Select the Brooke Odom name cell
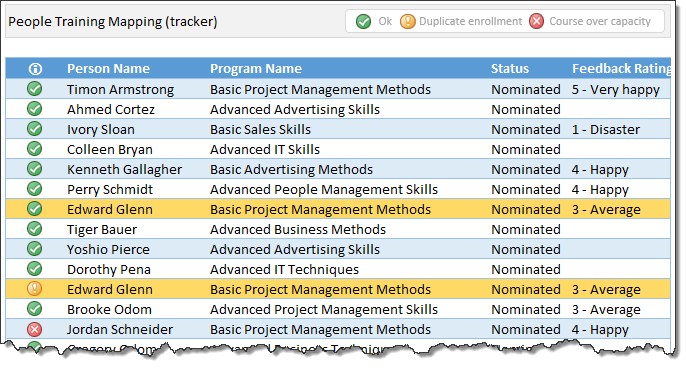The width and height of the screenshot is (686, 368). tap(109, 309)
